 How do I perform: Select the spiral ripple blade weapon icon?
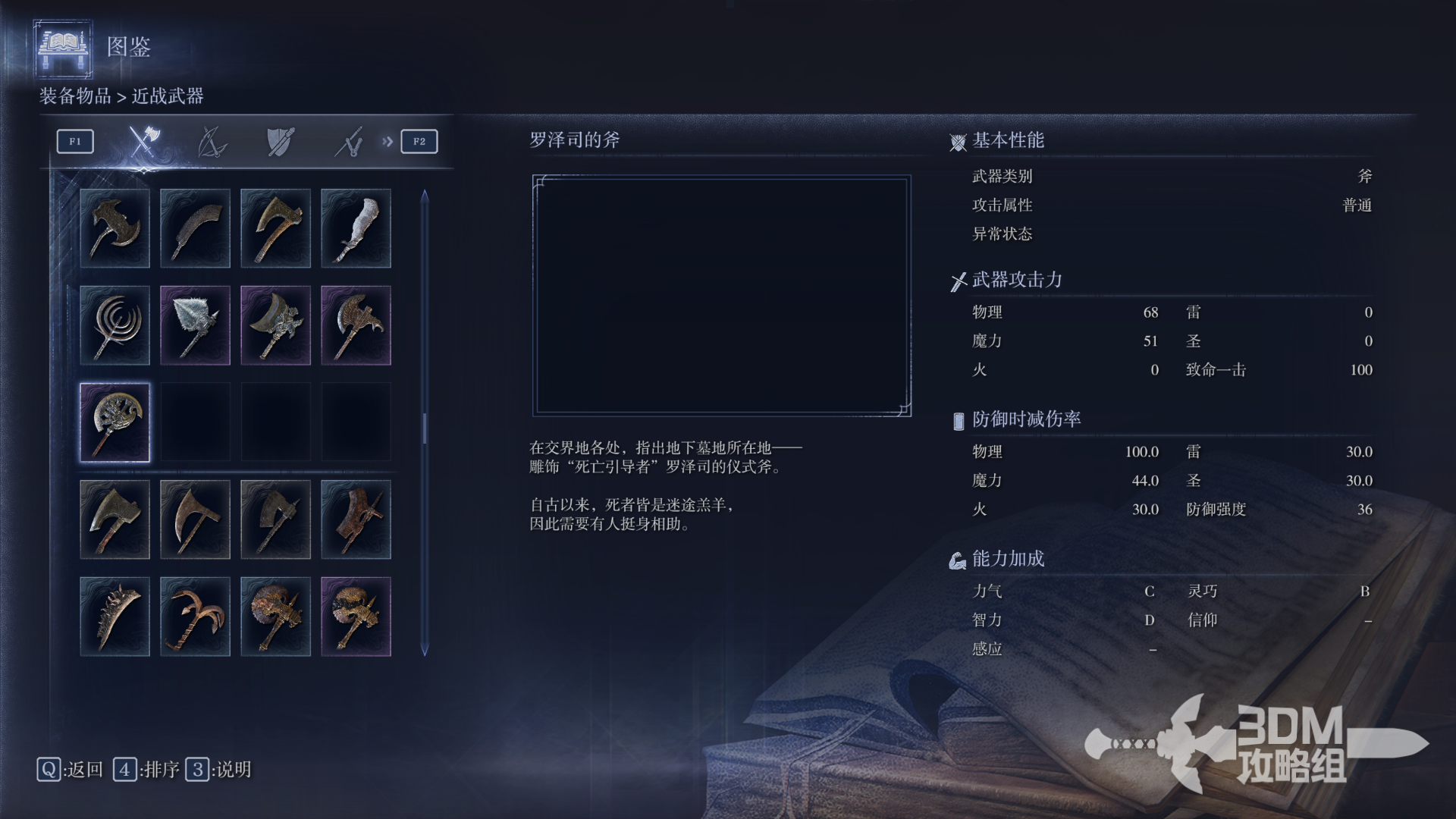point(115,325)
